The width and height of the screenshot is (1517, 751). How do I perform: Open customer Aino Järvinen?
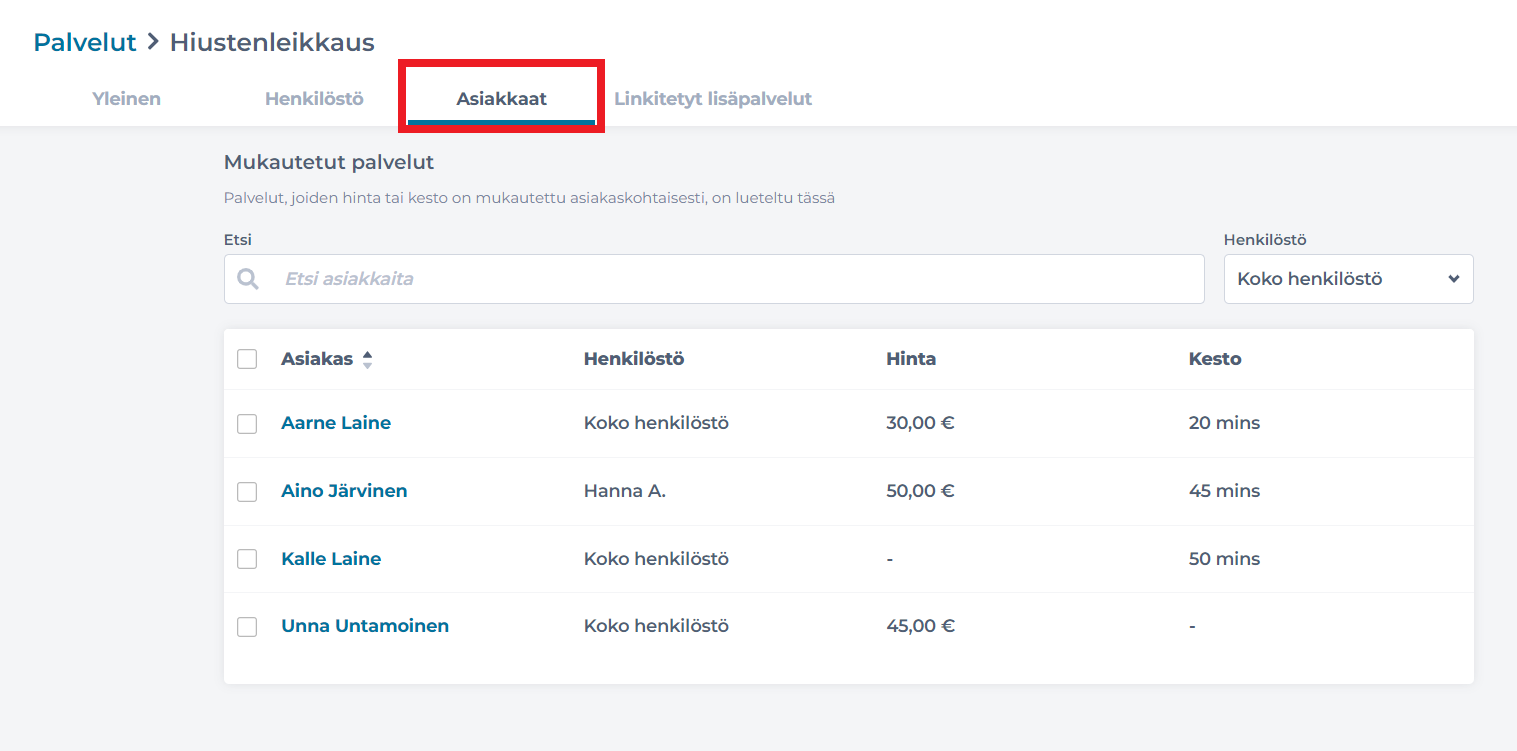click(x=344, y=491)
